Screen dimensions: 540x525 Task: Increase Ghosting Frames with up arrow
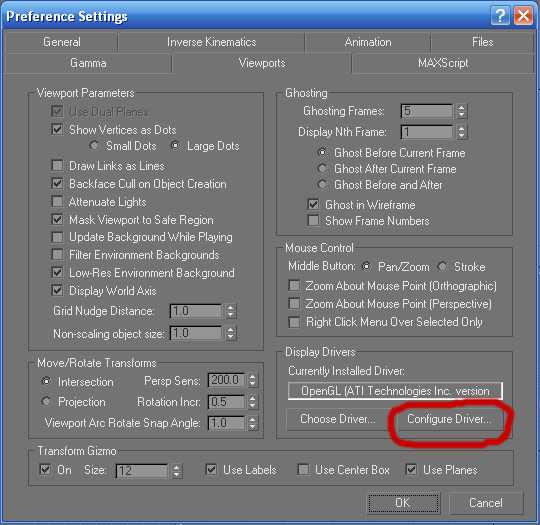[x=462, y=107]
